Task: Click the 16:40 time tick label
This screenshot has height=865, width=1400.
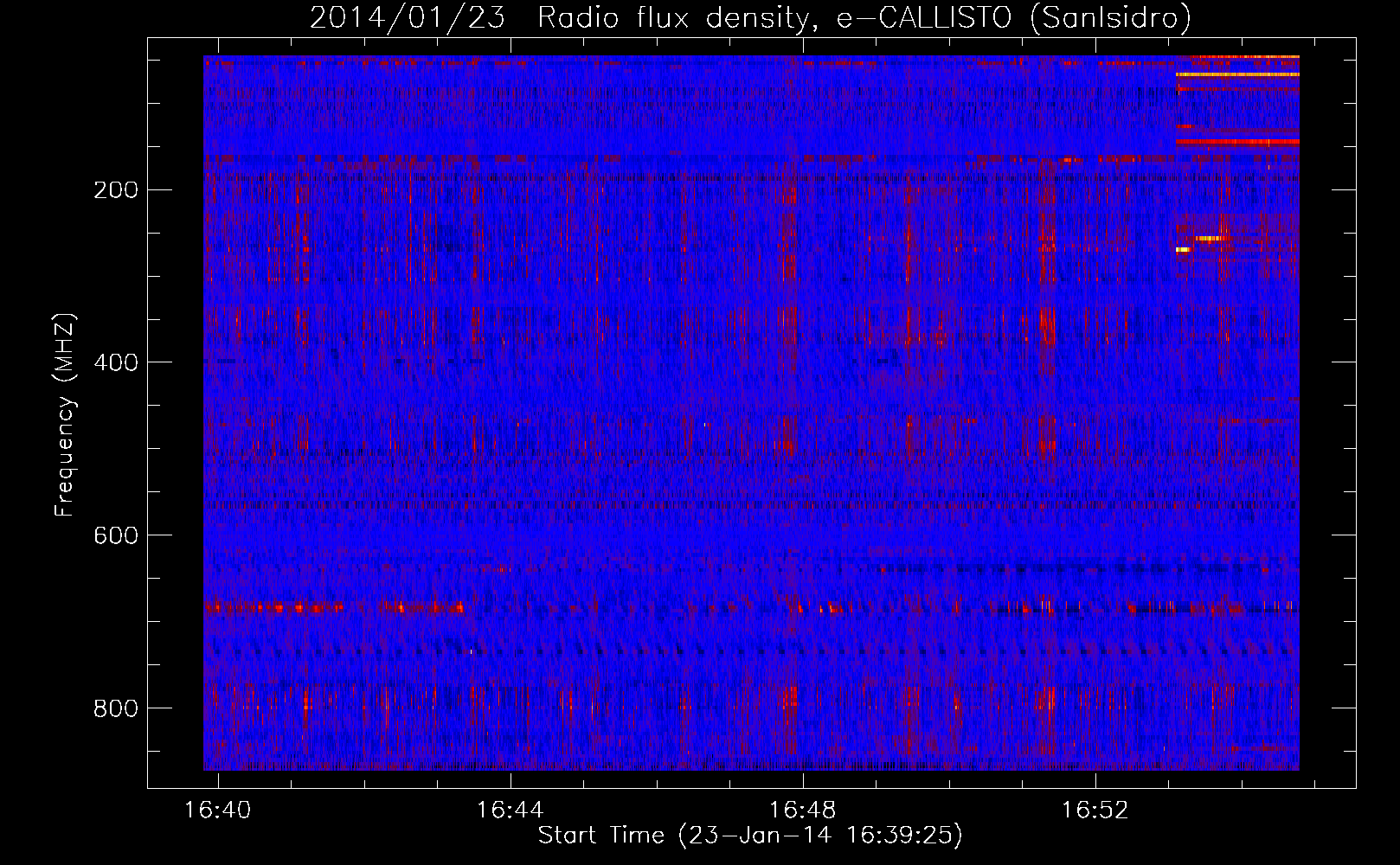Action: pyautogui.click(x=218, y=811)
